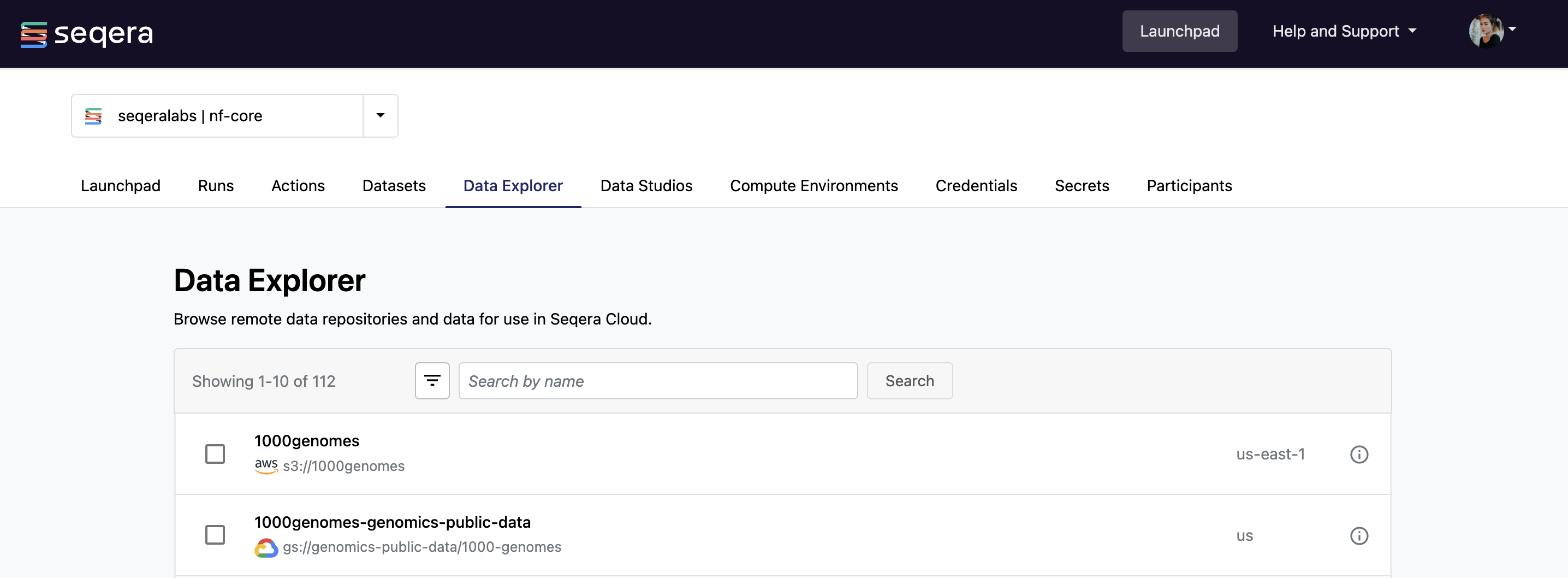
Task: Click the AWS icon under 1000genomes
Action: [x=266, y=465]
